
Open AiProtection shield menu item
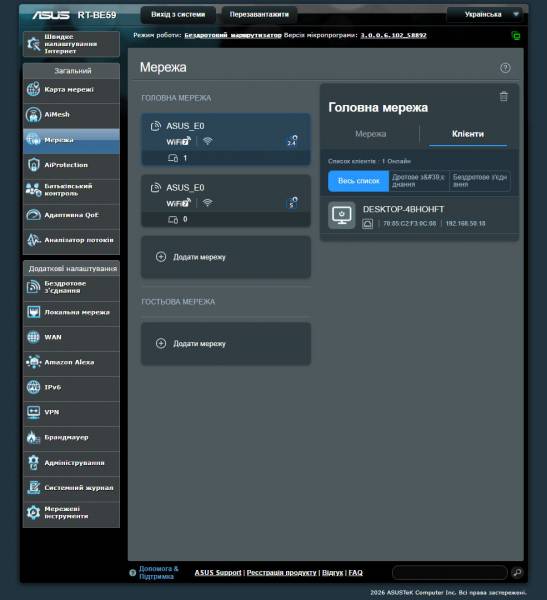(71, 165)
